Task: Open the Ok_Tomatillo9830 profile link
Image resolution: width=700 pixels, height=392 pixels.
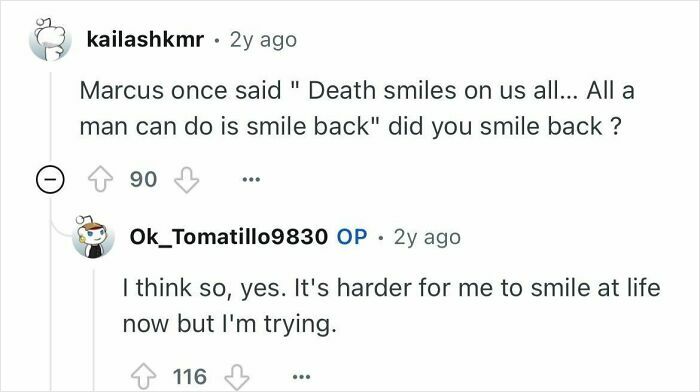Action: point(229,237)
